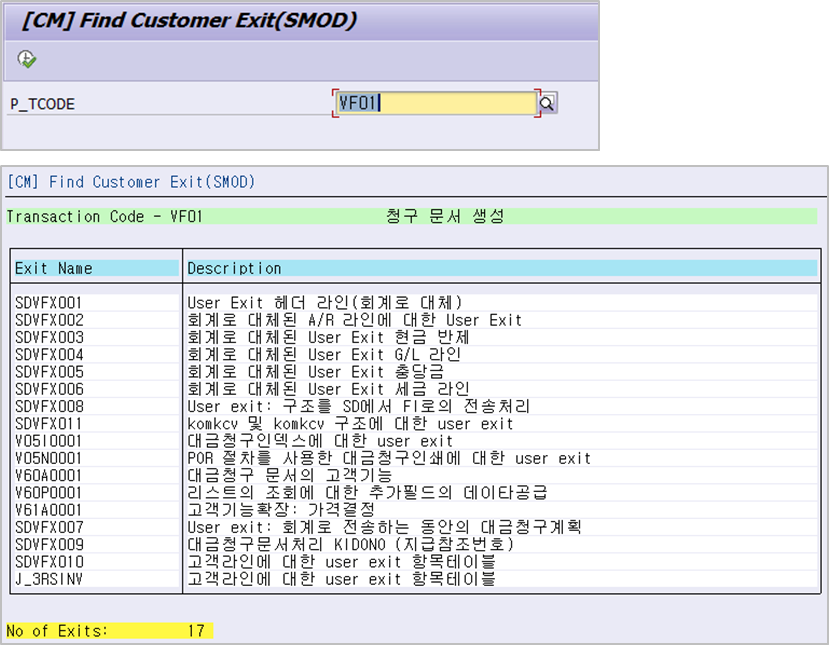This screenshot has height=645, width=829.
Task: Select exit name J_3RSINV
Action: tap(49, 579)
